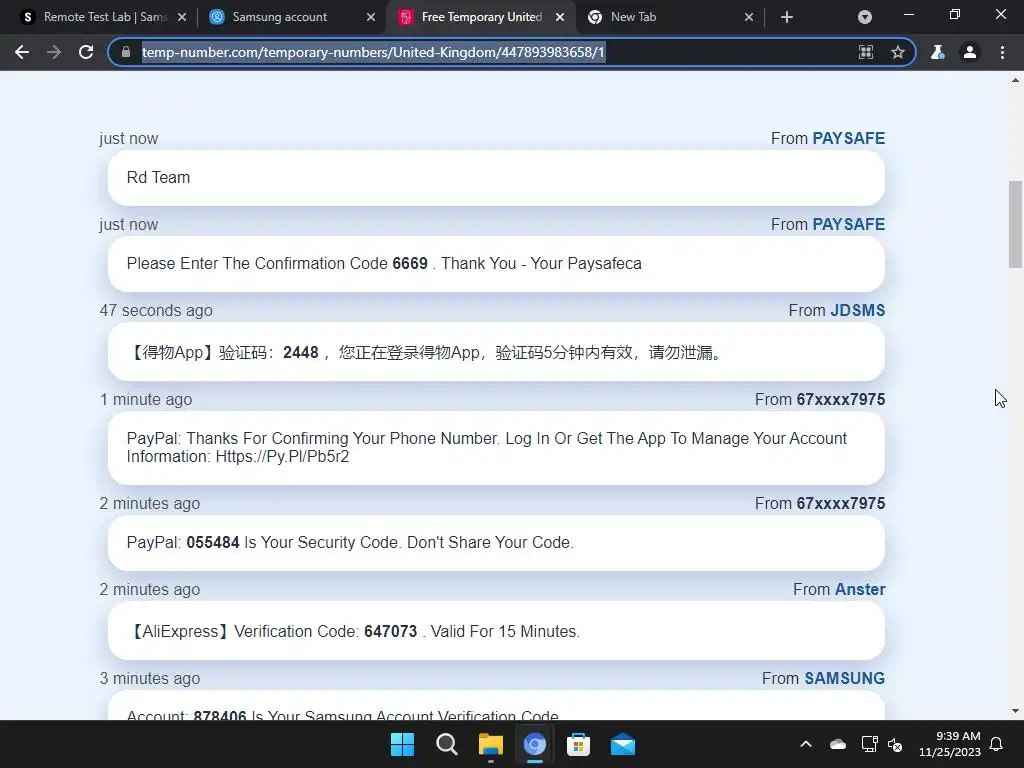Viewport: 1024px width, 768px height.
Task: Go back to the previous page
Action: point(22,52)
